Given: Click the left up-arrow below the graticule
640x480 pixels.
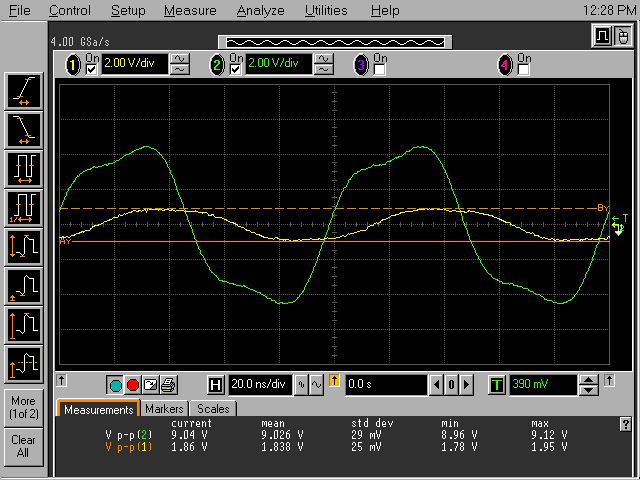Looking at the screenshot, I should [x=61, y=380].
